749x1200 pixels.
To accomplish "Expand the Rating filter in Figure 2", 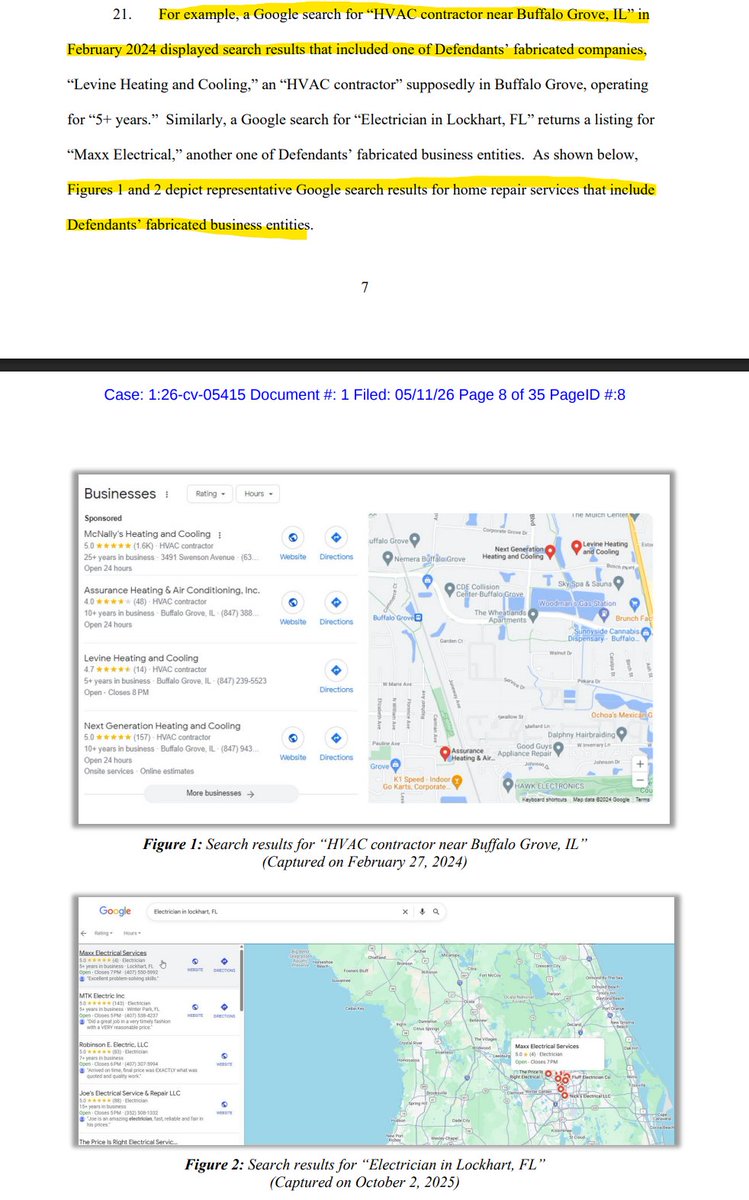I will [x=103, y=933].
